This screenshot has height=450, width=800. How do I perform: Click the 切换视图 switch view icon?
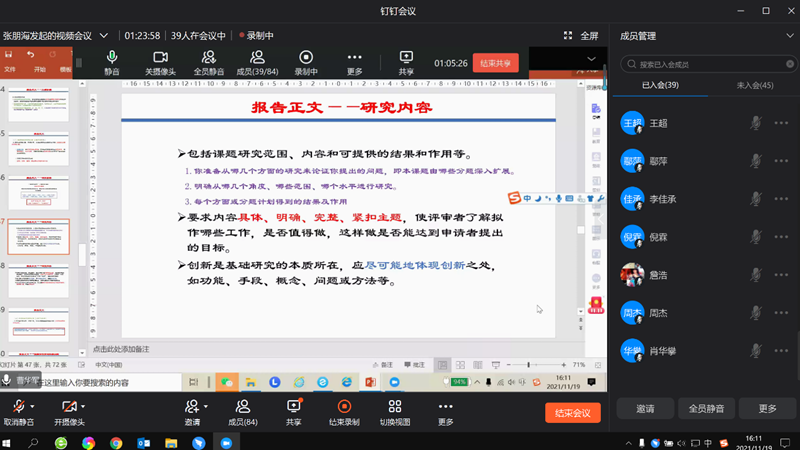(395, 407)
